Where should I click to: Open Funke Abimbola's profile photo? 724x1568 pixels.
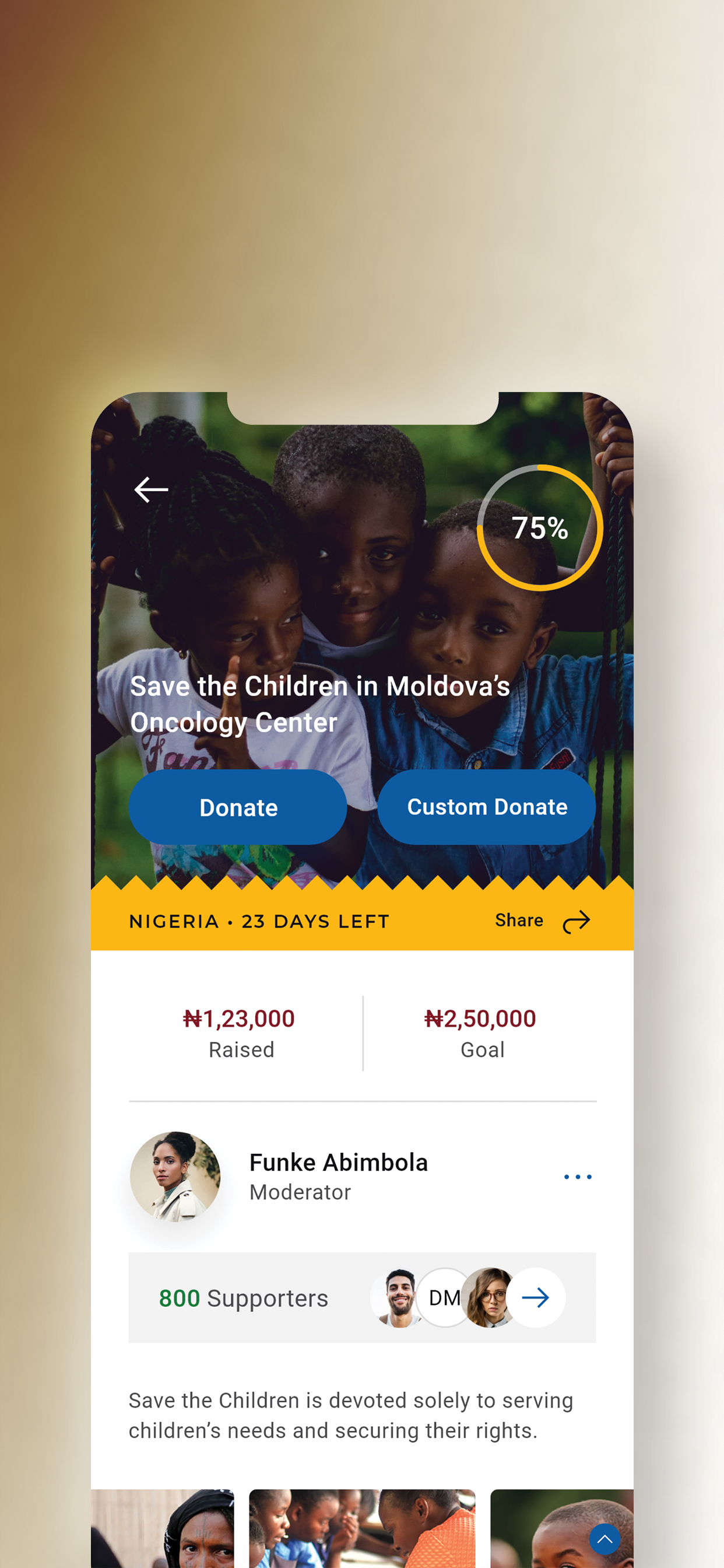[x=175, y=1177]
